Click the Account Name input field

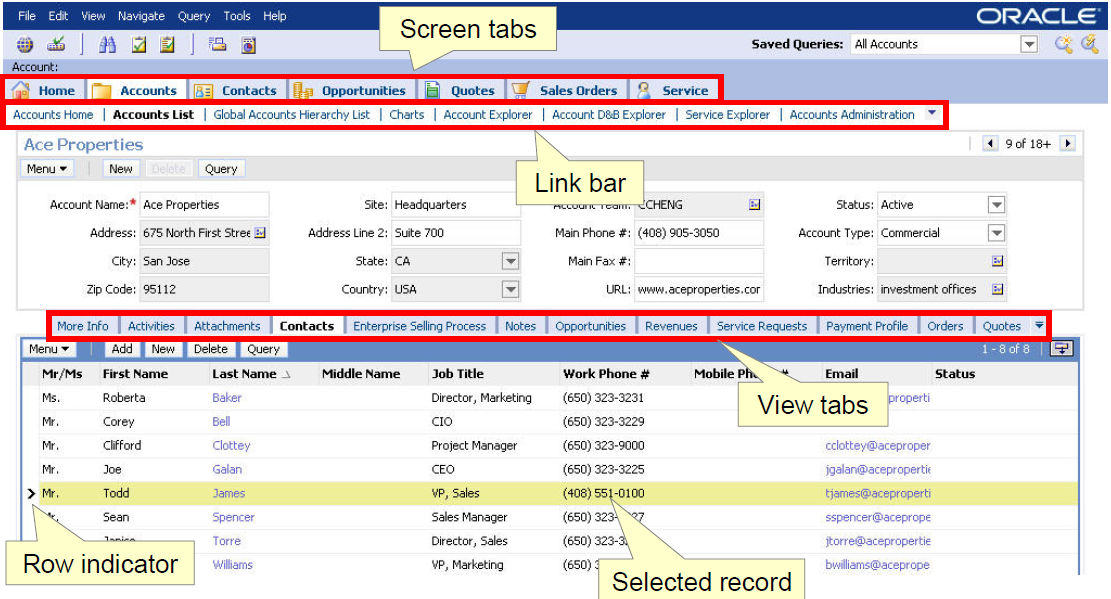(x=204, y=204)
